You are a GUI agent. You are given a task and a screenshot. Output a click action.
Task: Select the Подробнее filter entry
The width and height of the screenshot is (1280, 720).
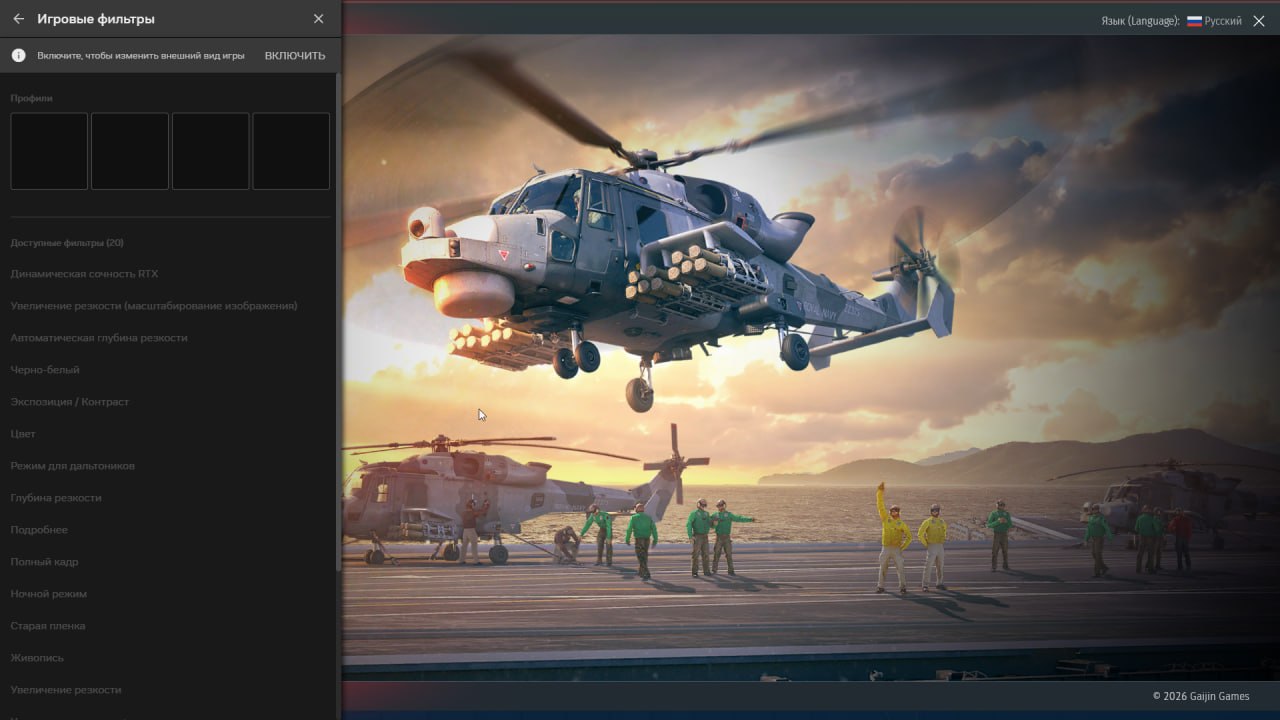click(x=39, y=530)
